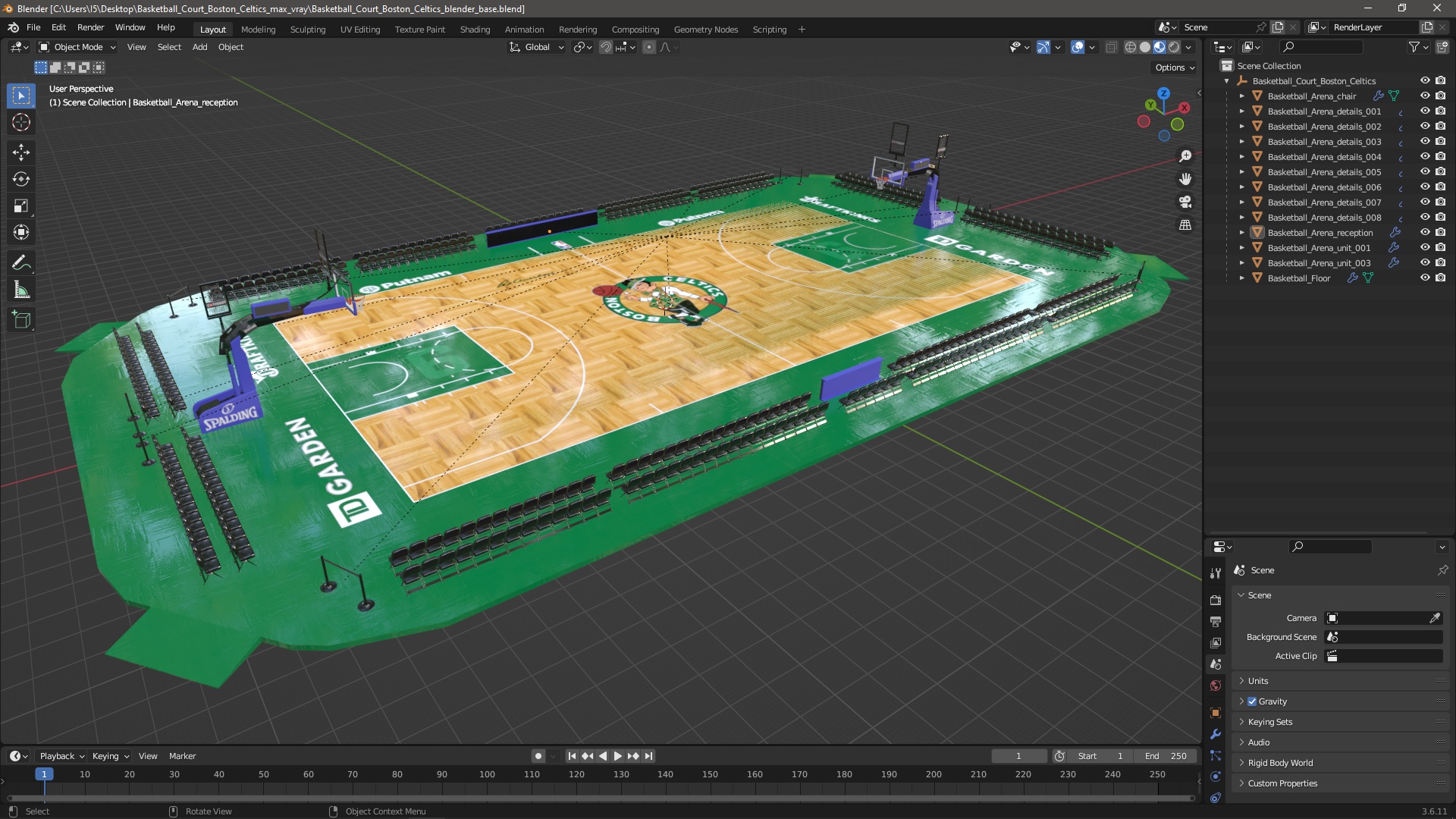This screenshot has height=819, width=1456.
Task: Activate the Transform tool
Action: [21, 232]
